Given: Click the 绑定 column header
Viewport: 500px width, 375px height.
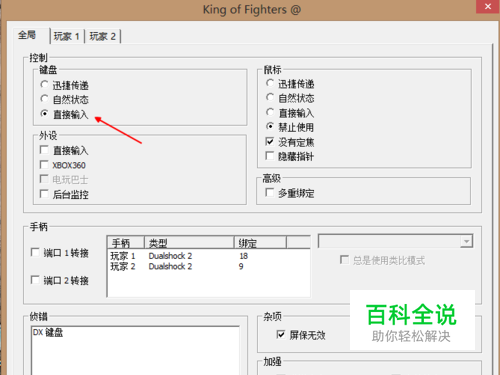Looking at the screenshot, I should pyautogui.click(x=260, y=243).
